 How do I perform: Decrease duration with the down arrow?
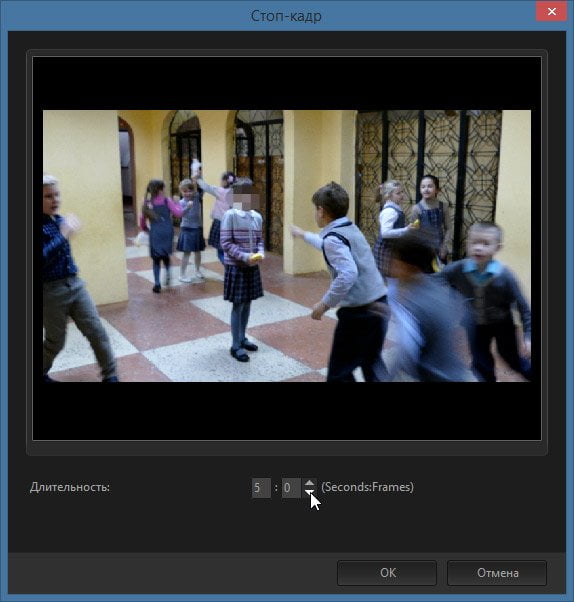309,493
